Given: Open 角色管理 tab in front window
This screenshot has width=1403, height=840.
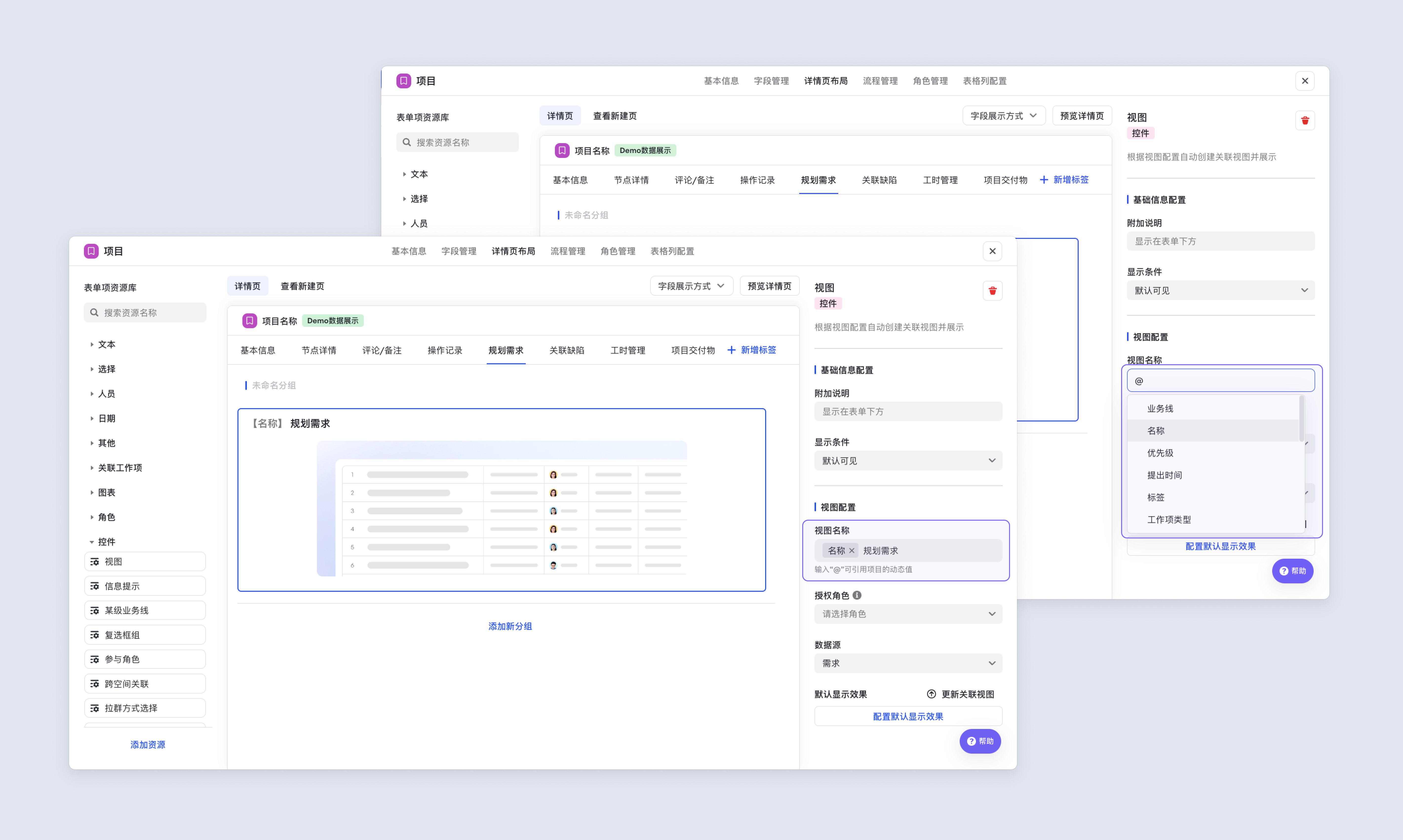Looking at the screenshot, I should click(618, 251).
